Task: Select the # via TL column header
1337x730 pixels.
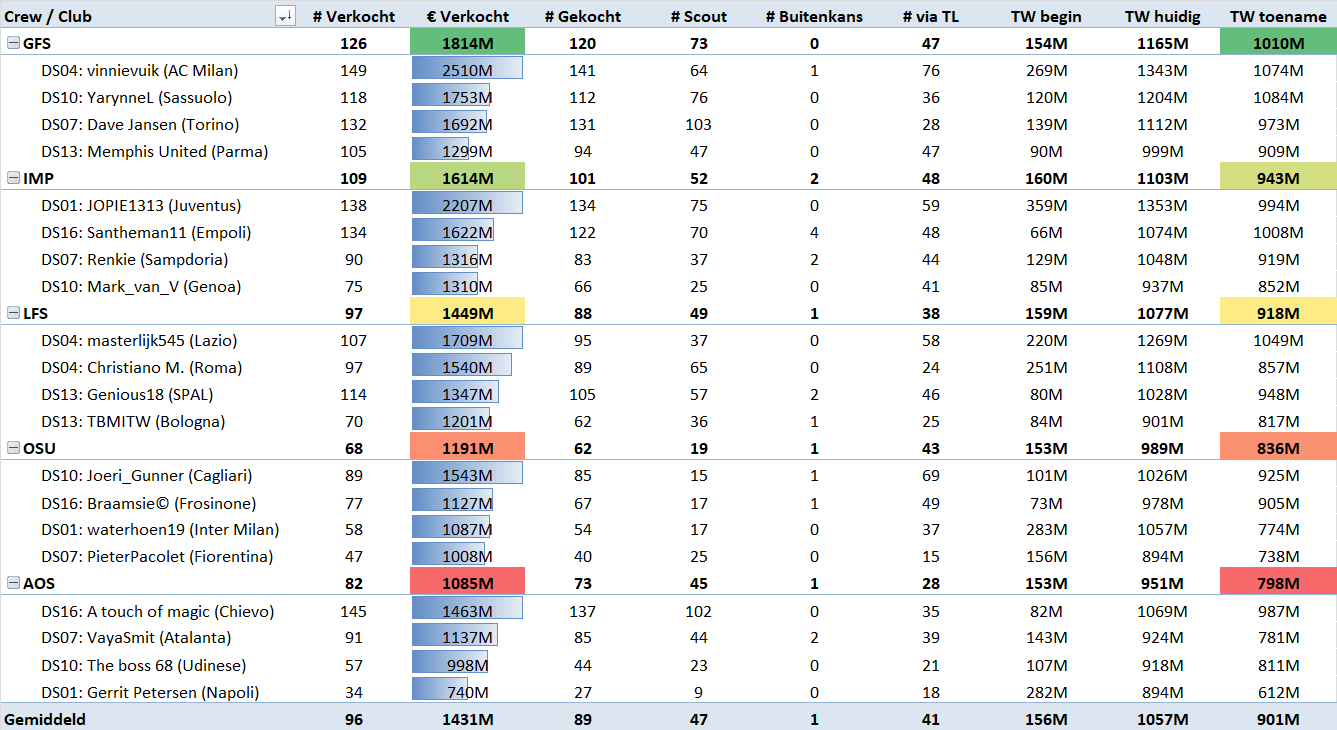Action: click(x=930, y=16)
